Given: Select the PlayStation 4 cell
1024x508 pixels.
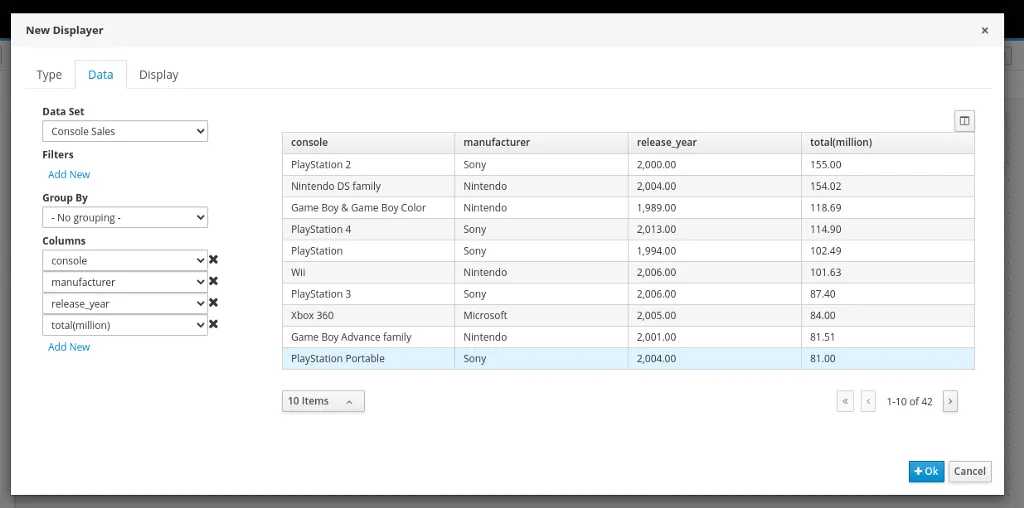Looking at the screenshot, I should [368, 229].
